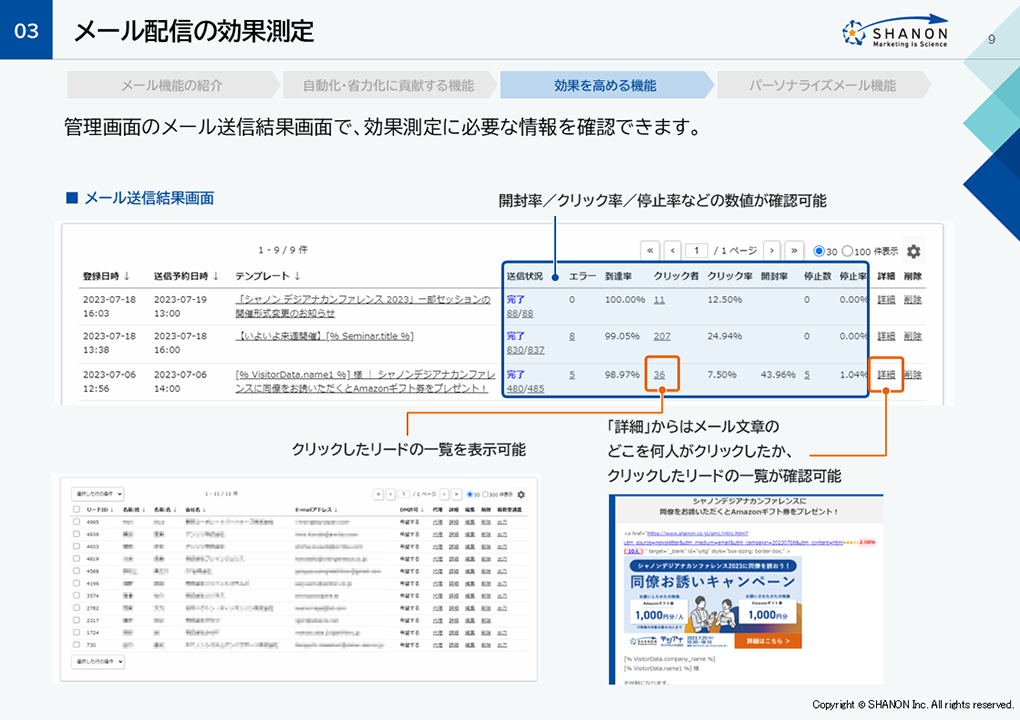
Task: Check the box for lead ID 4819
Action: [x=76, y=559]
